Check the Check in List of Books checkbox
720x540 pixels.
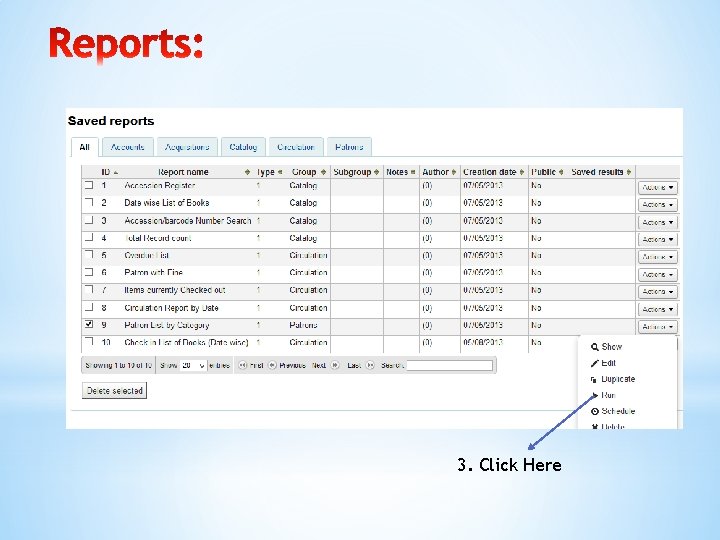[x=89, y=341]
